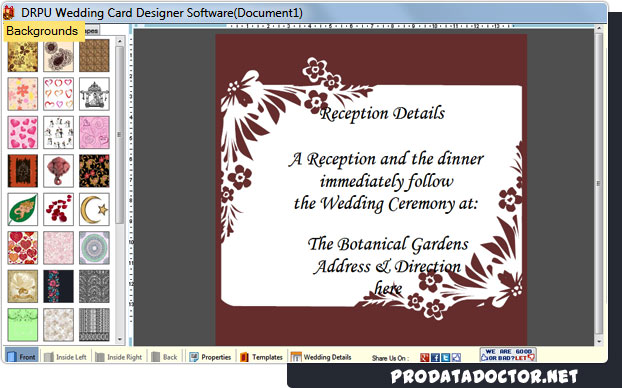Share on Twitter icon

pyautogui.click(x=445, y=357)
